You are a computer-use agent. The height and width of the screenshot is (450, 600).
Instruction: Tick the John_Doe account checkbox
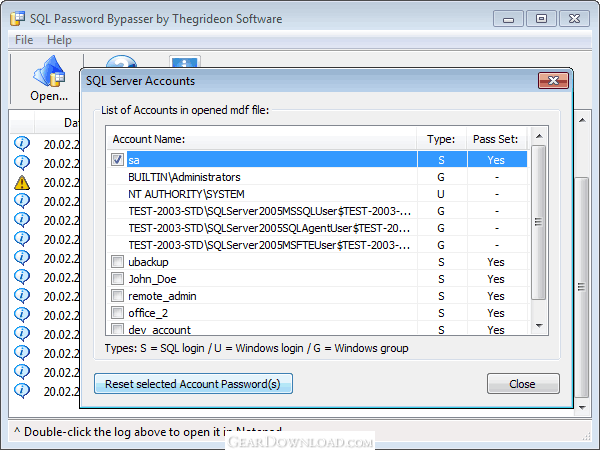(x=117, y=279)
